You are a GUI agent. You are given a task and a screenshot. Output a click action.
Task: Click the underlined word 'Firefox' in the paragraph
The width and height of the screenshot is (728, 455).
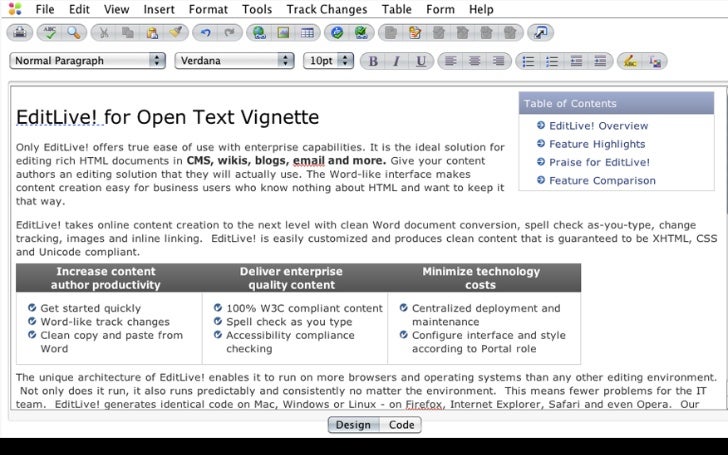423,404
